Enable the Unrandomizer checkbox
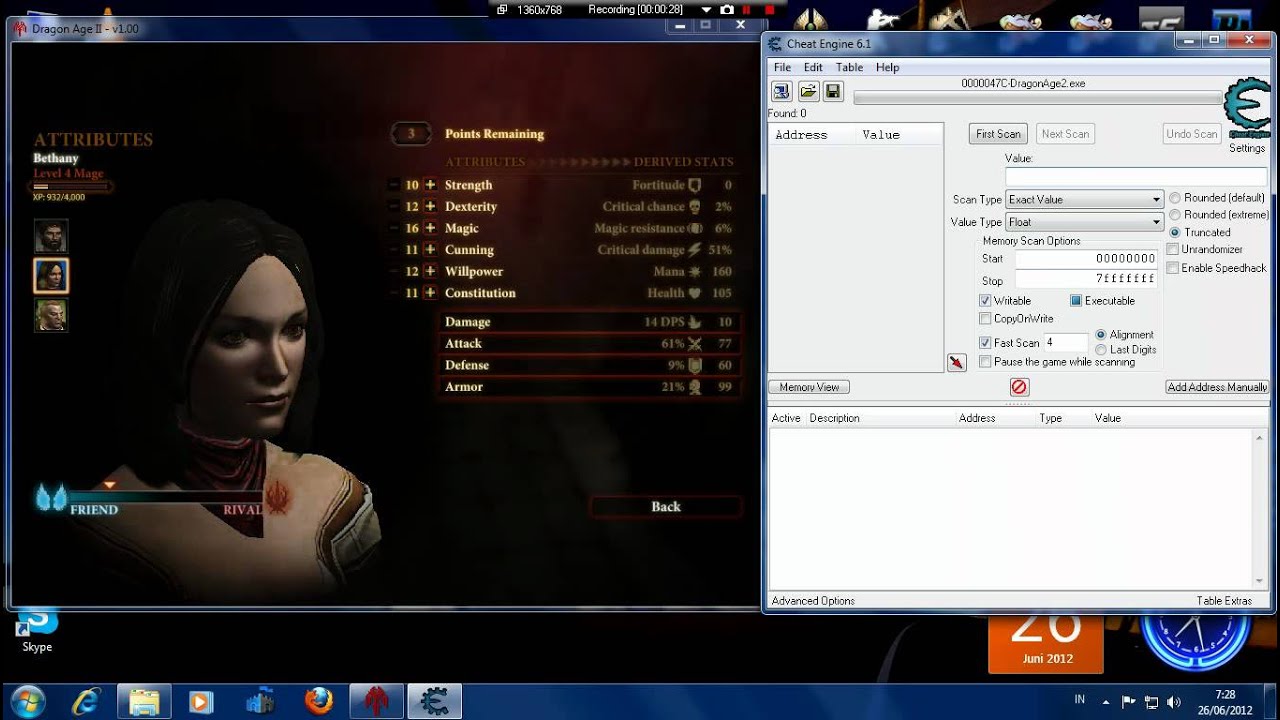 [1173, 249]
